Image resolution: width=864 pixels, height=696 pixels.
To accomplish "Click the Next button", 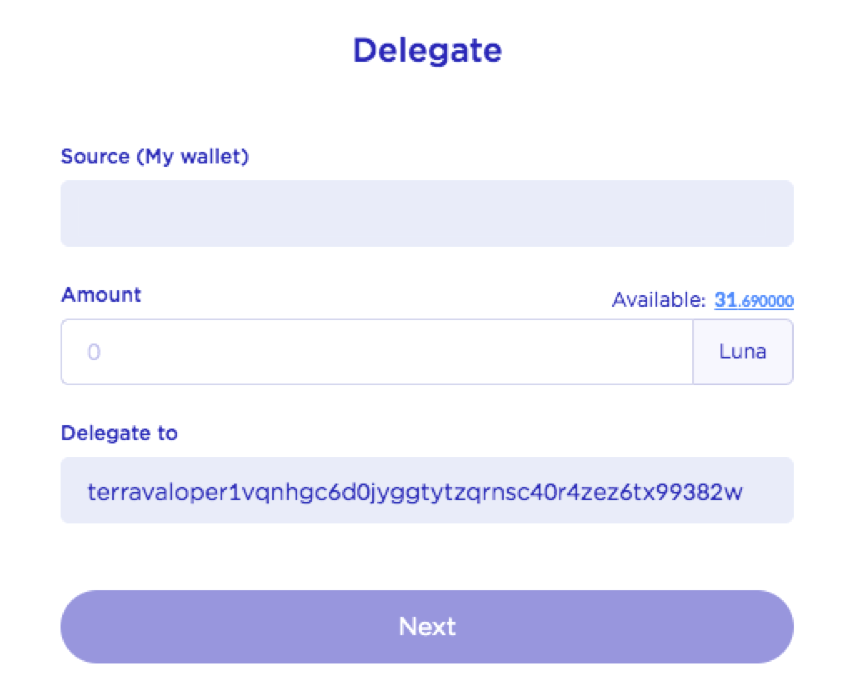I will click(427, 627).
